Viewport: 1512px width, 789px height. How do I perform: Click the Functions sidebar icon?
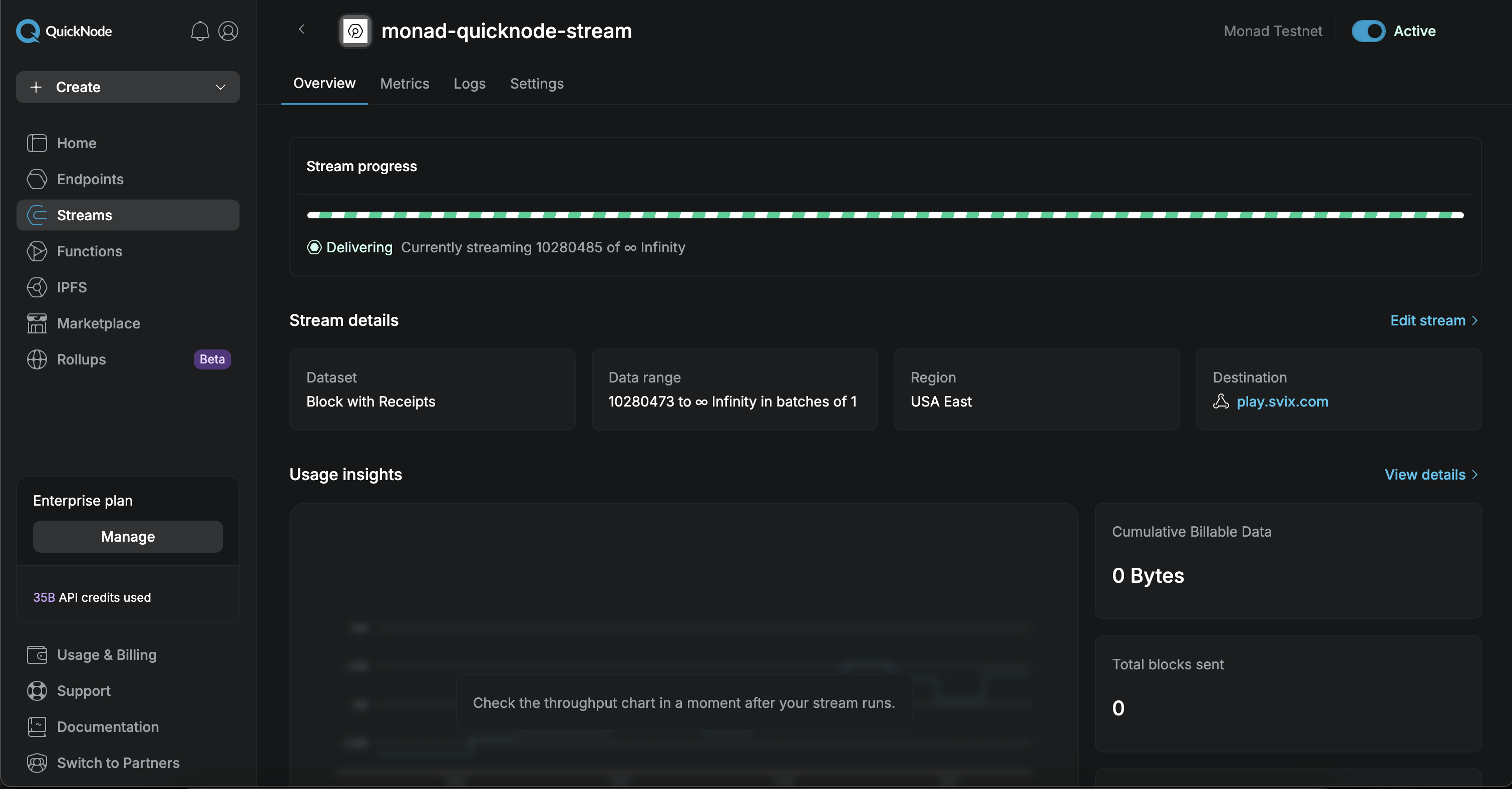point(37,251)
